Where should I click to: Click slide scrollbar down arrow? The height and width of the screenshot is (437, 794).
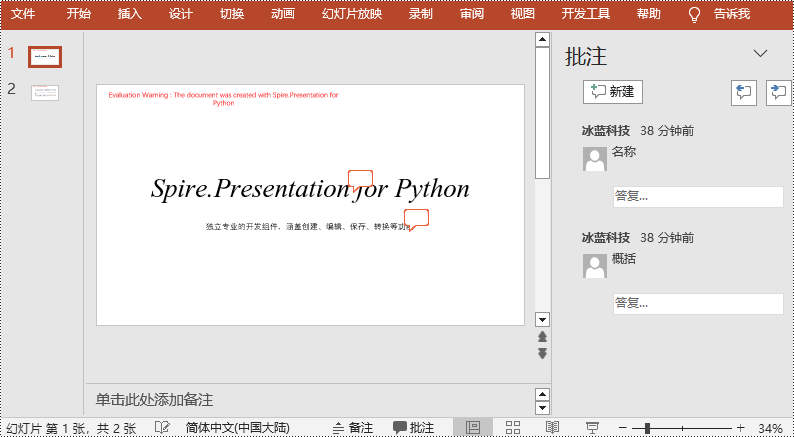tap(542, 320)
